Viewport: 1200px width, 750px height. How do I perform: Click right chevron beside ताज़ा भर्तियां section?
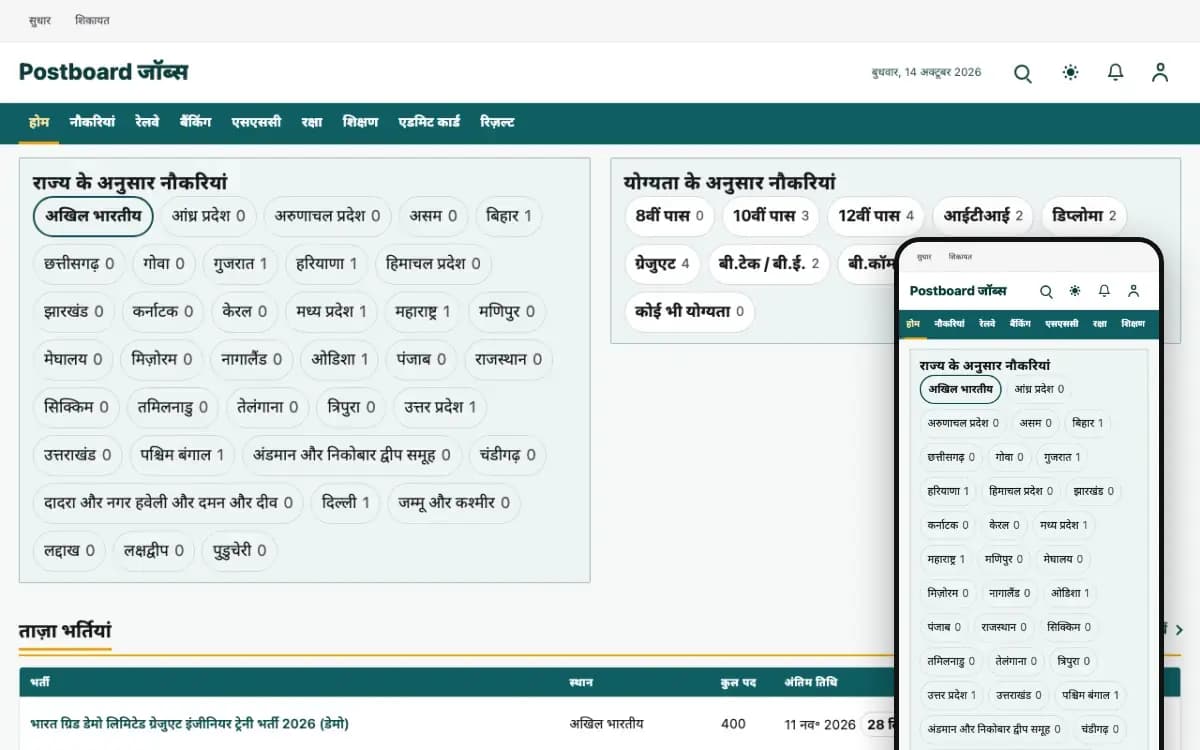[1179, 630]
